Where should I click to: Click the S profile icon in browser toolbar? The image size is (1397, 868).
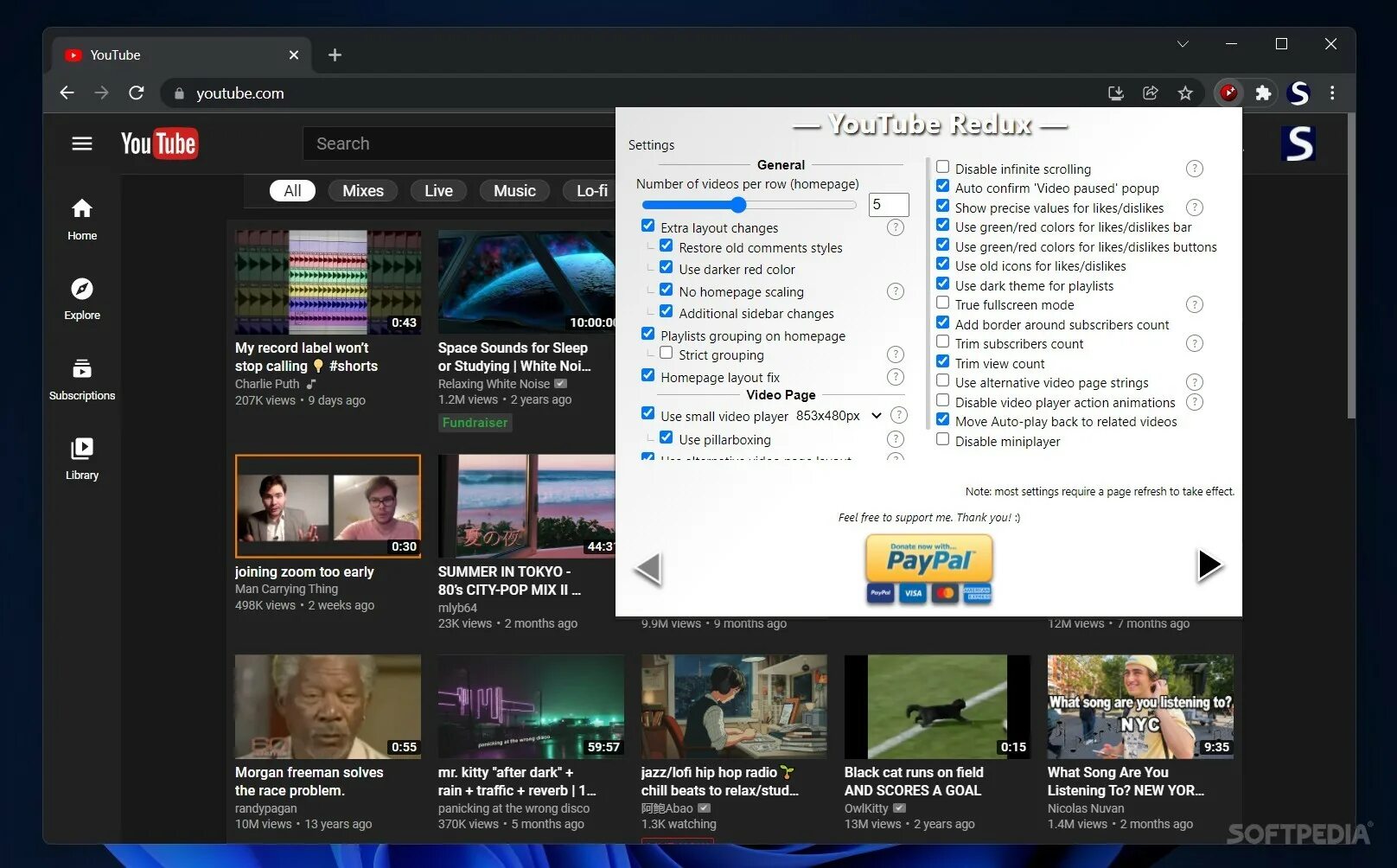pyautogui.click(x=1298, y=93)
